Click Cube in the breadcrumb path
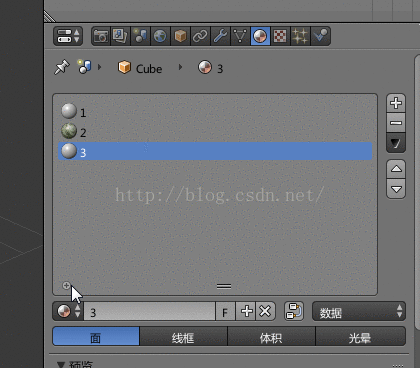The image size is (420, 368). tap(140, 68)
